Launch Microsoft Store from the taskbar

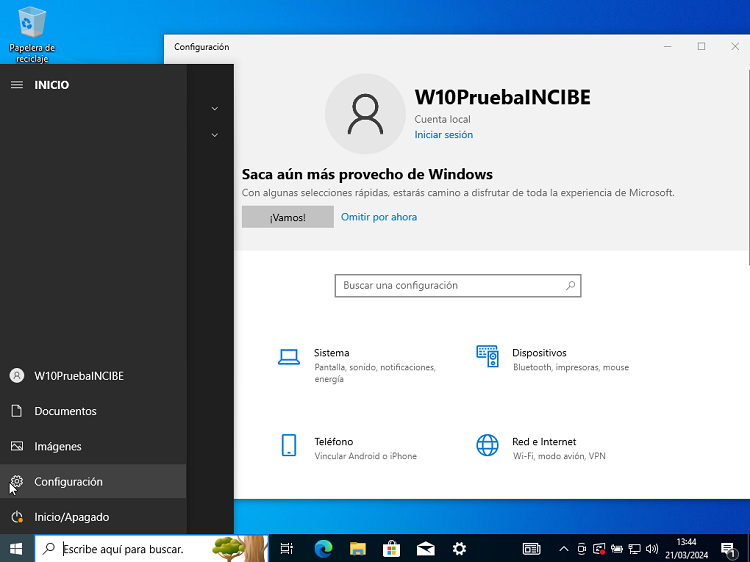(x=391, y=548)
